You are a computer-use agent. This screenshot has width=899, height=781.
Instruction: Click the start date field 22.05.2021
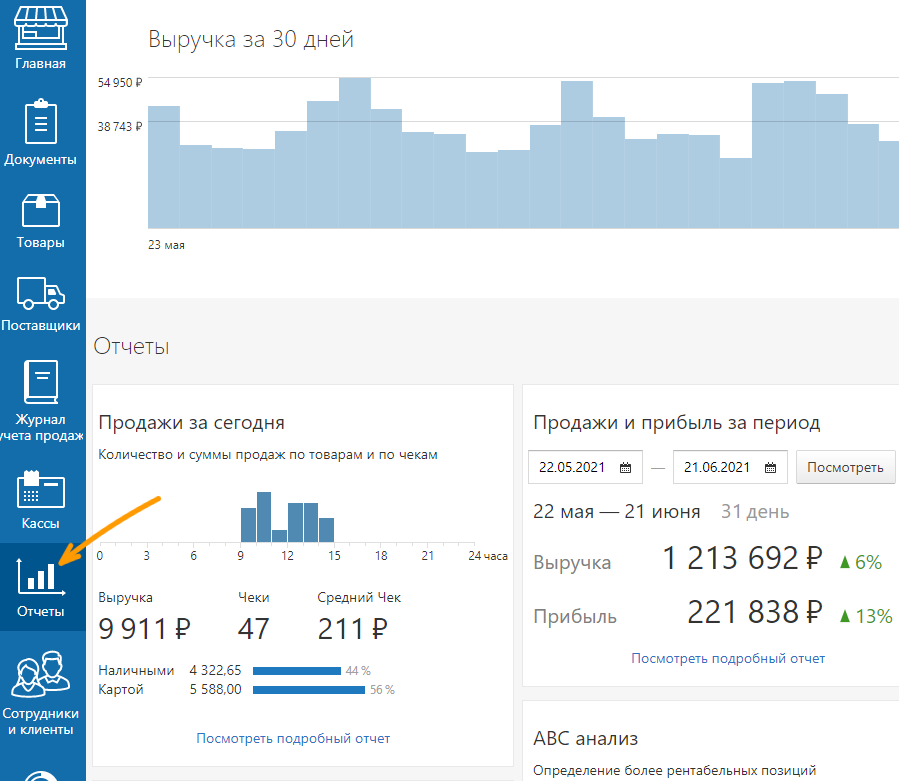point(585,467)
